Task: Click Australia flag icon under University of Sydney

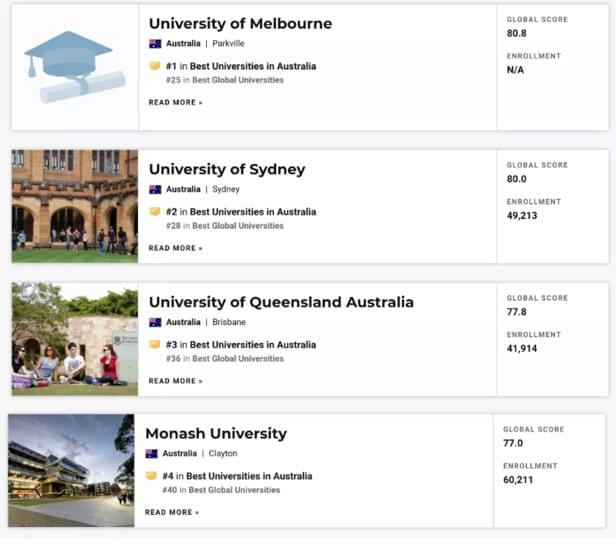Action: (155, 189)
